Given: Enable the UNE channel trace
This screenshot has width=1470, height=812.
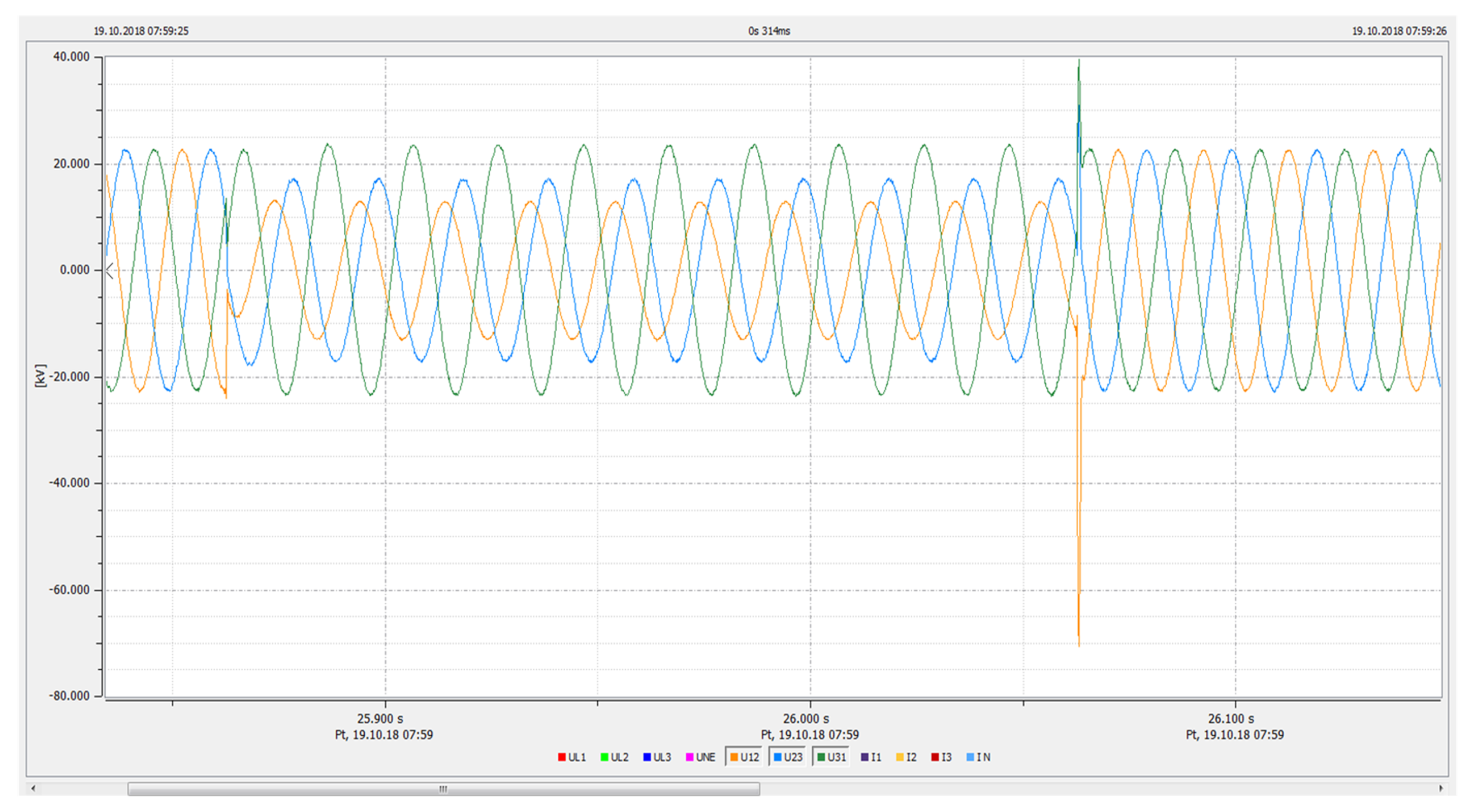Looking at the screenshot, I should [700, 757].
